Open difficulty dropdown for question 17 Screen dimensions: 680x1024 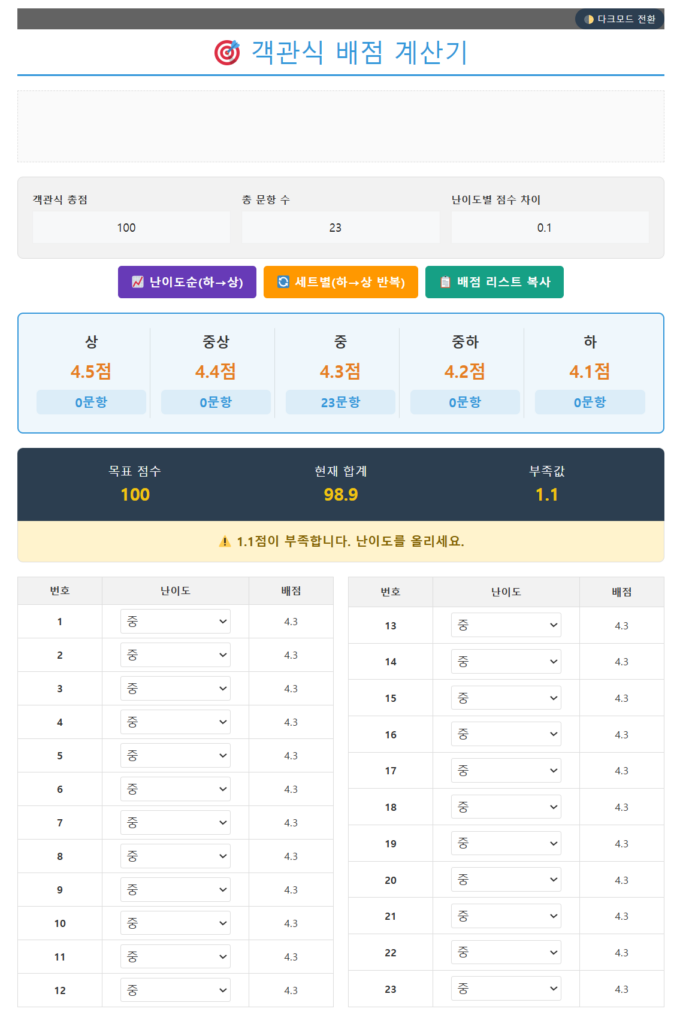[x=506, y=771]
